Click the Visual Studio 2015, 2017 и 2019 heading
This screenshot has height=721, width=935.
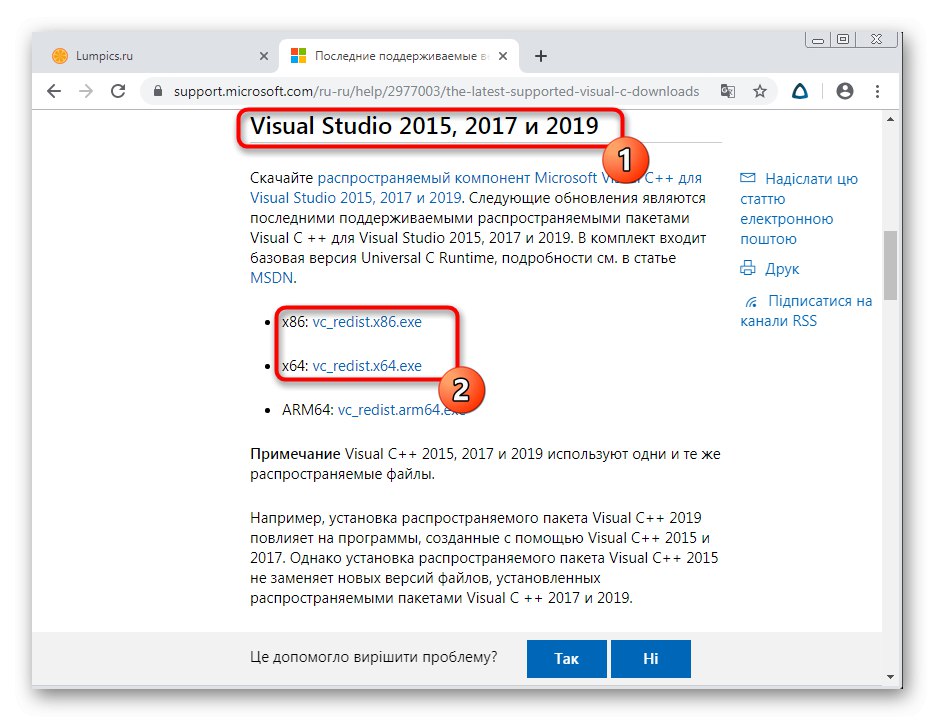coord(424,126)
